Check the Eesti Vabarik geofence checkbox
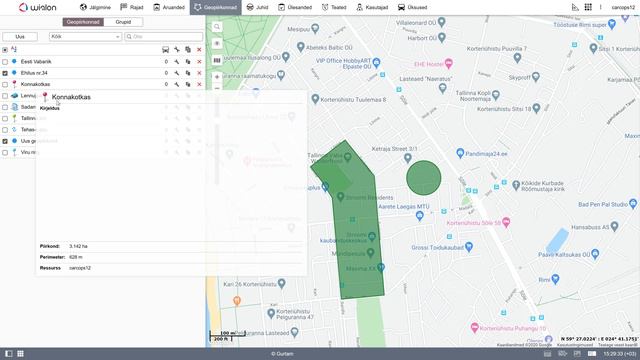This screenshot has width=640, height=360. point(5,62)
